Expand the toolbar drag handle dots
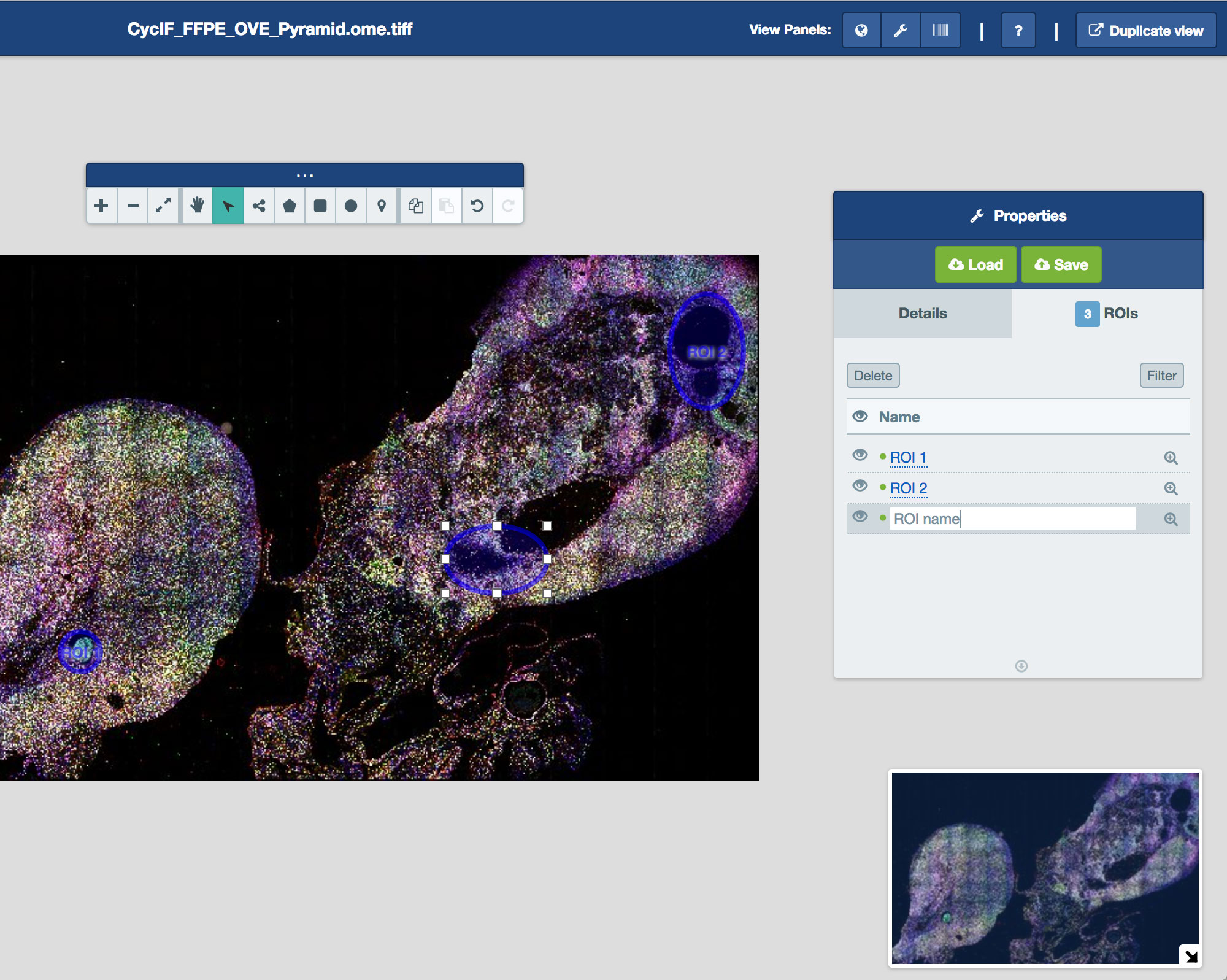This screenshot has height=980, width=1227. tap(305, 176)
